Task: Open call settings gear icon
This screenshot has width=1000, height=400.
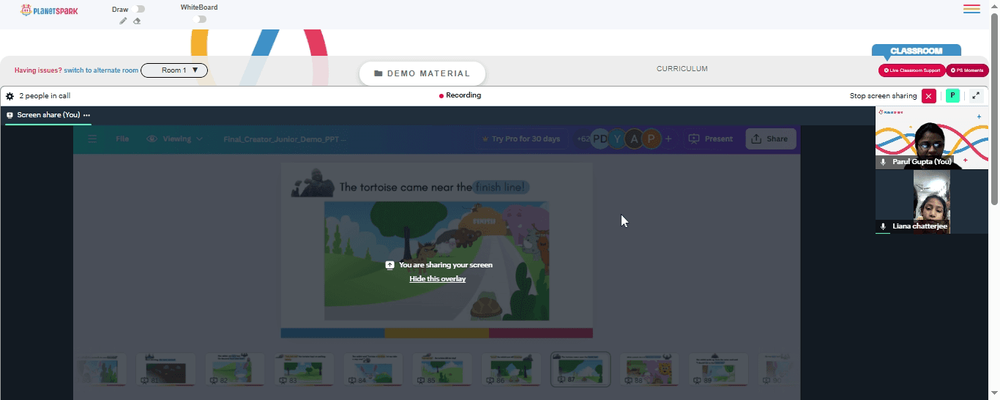Action: point(10,96)
